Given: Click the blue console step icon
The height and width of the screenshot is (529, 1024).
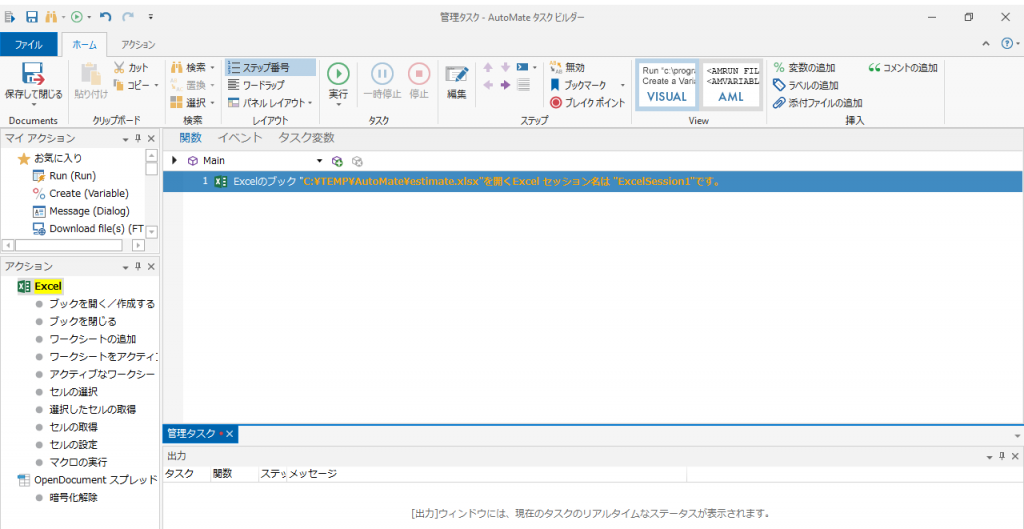Looking at the screenshot, I should [522, 67].
